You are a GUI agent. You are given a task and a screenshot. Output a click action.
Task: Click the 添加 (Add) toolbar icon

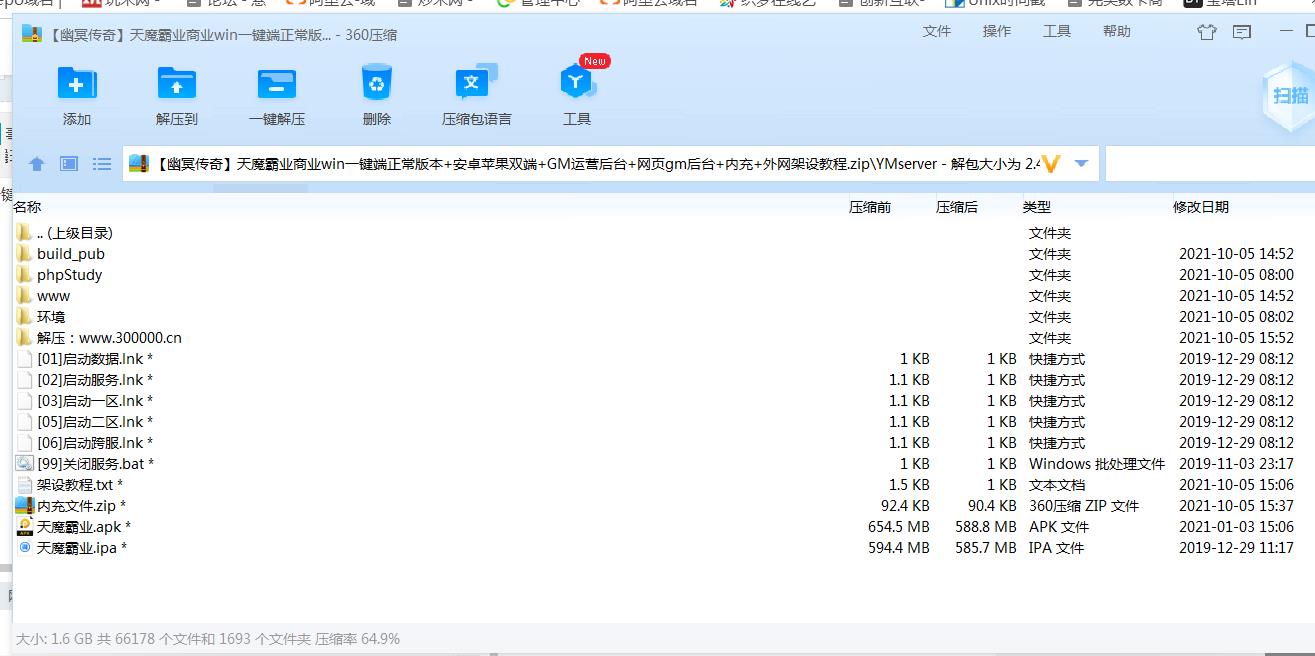[77, 85]
